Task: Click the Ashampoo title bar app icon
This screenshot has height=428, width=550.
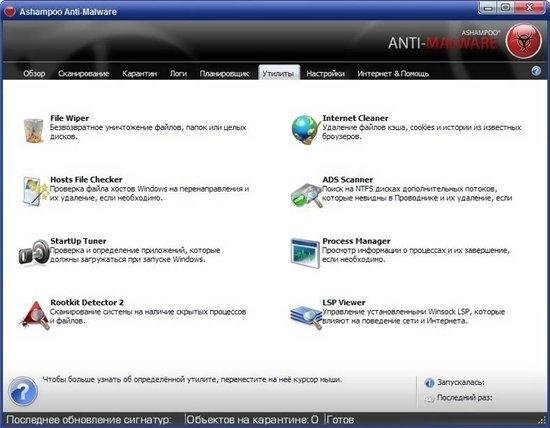Action: pos(9,12)
